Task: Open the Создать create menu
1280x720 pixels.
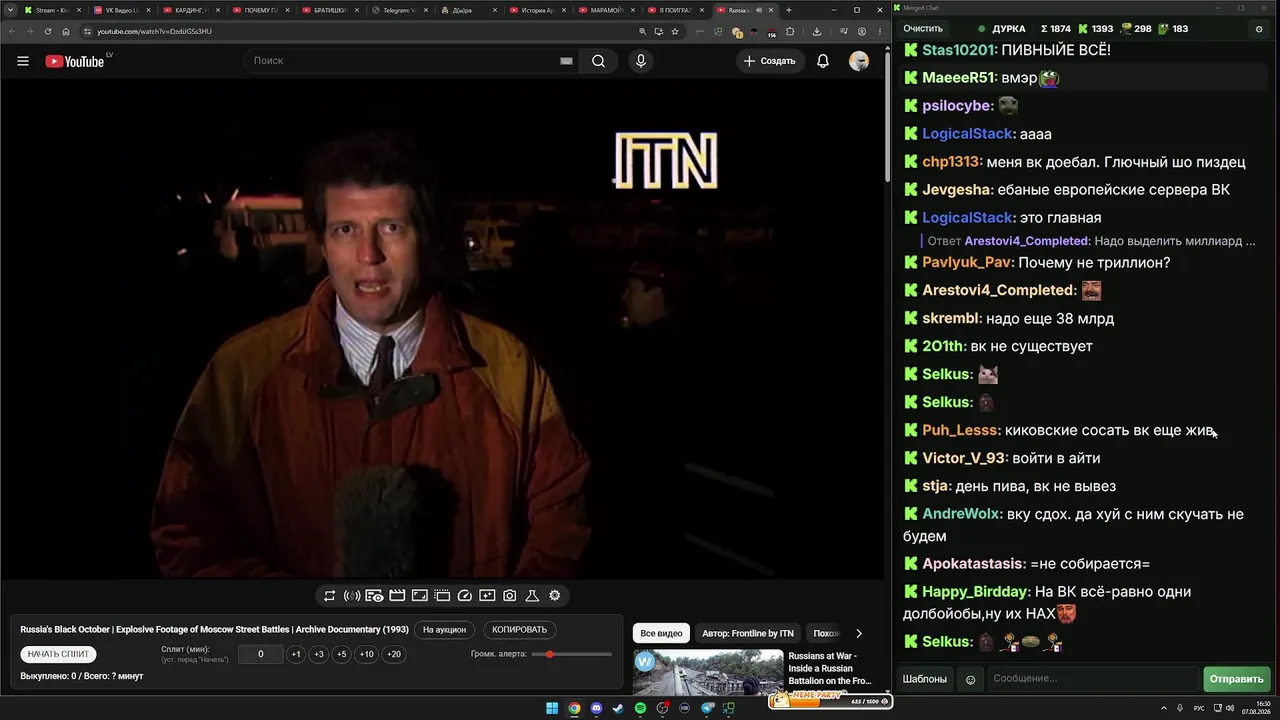Action: [769, 61]
